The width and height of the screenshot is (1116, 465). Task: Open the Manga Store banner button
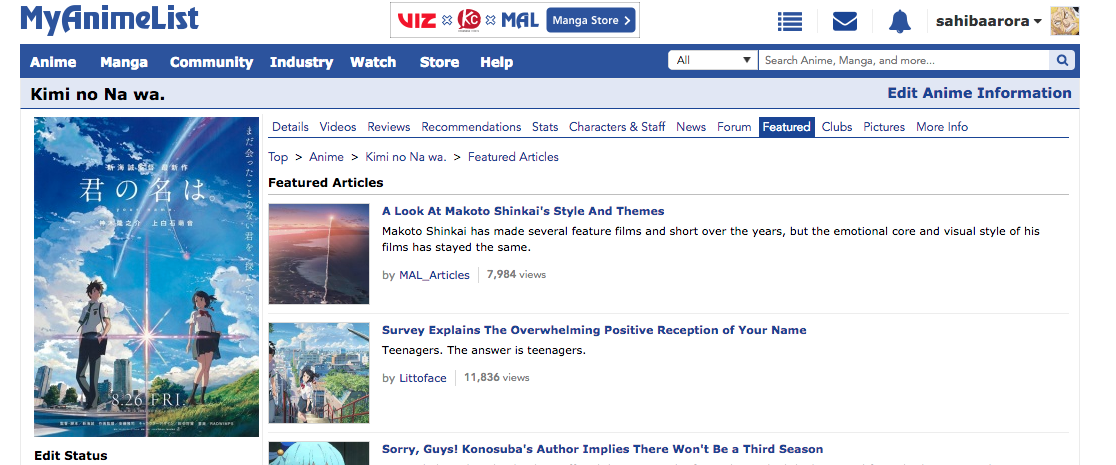591,20
